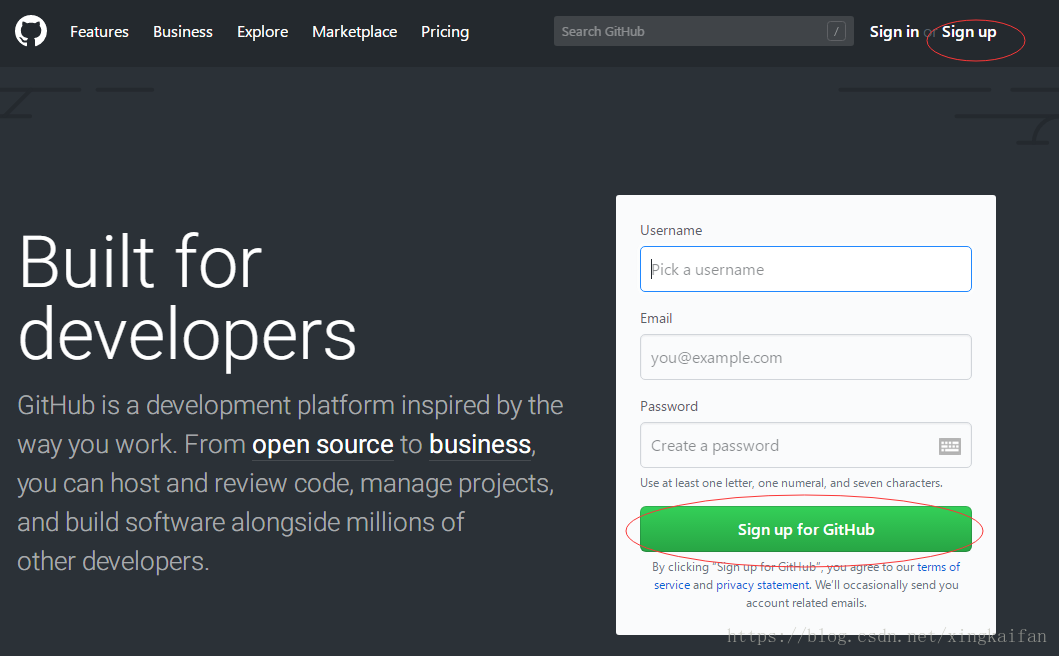Click the keyboard icon in the password field
The height and width of the screenshot is (656, 1059).
click(x=950, y=446)
